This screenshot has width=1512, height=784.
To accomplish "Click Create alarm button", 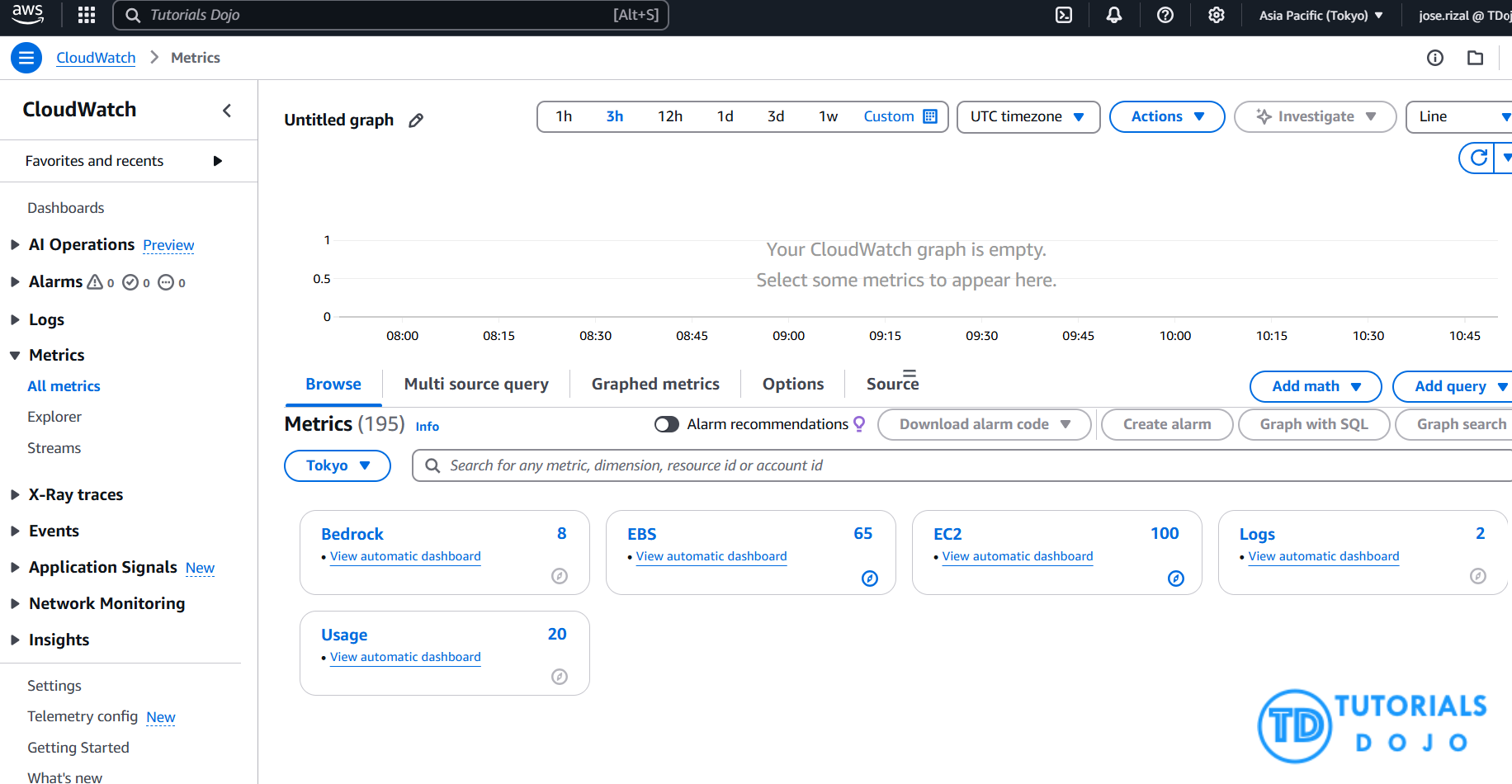I will tap(1167, 424).
